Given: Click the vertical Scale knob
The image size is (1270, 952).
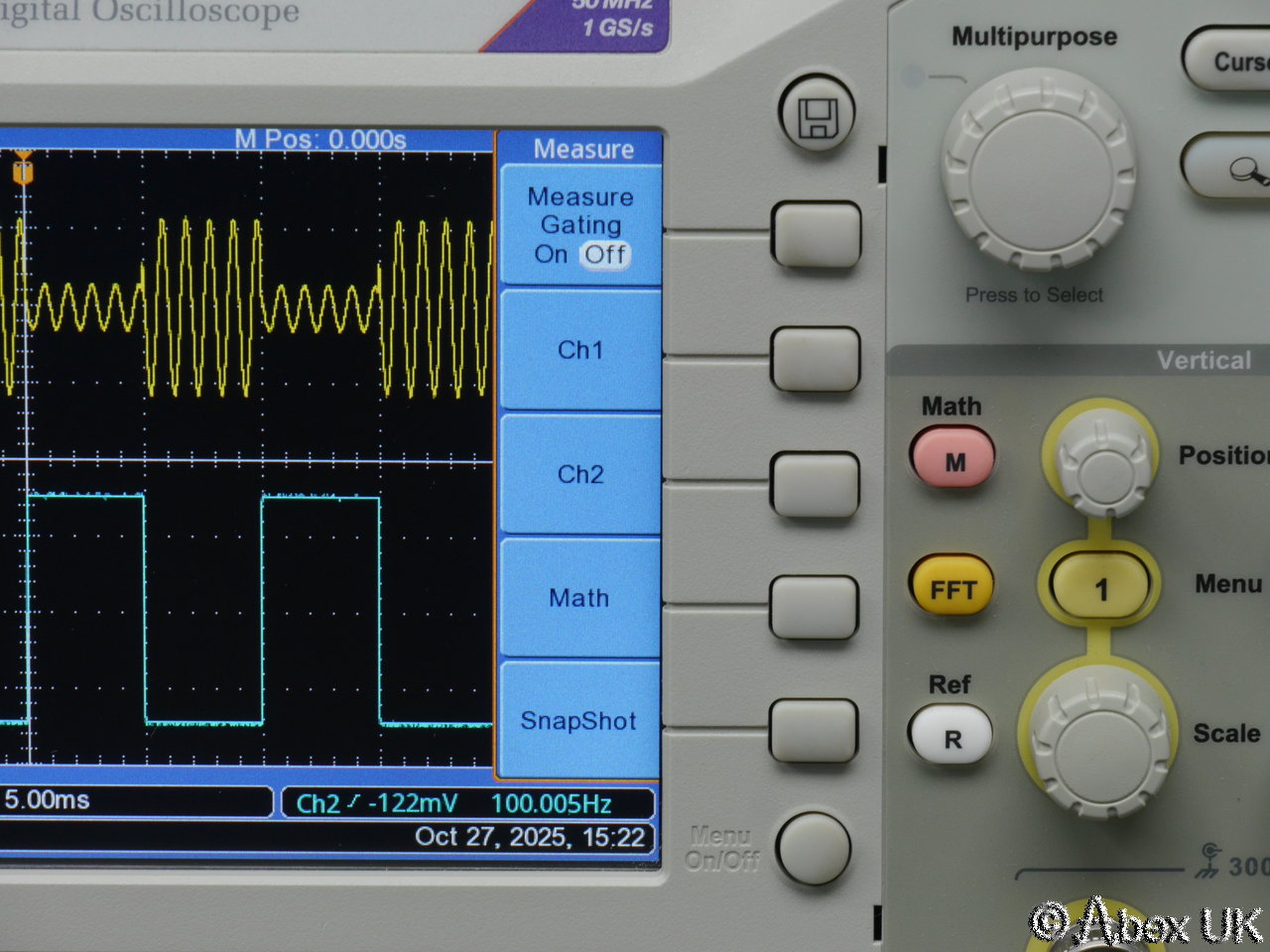Looking at the screenshot, I should [x=1099, y=741].
